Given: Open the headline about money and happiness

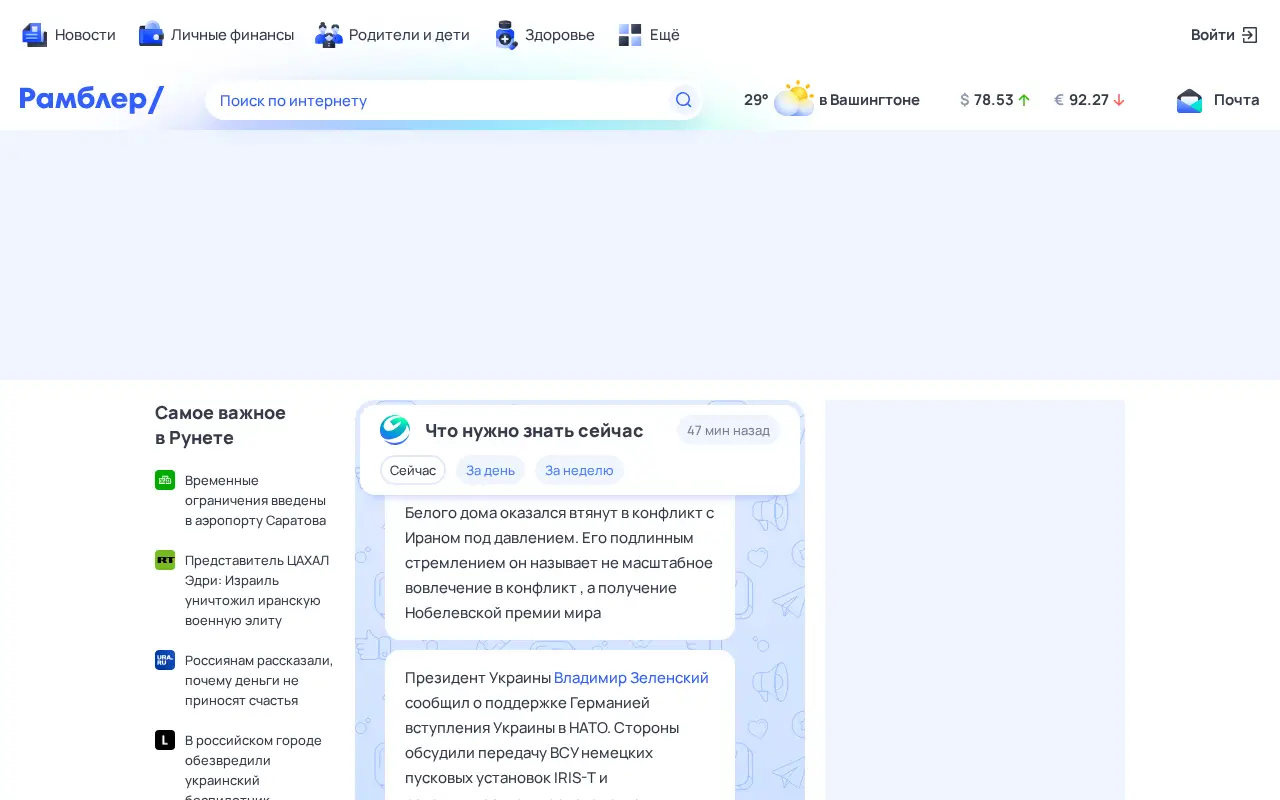Looking at the screenshot, I should 259,680.
